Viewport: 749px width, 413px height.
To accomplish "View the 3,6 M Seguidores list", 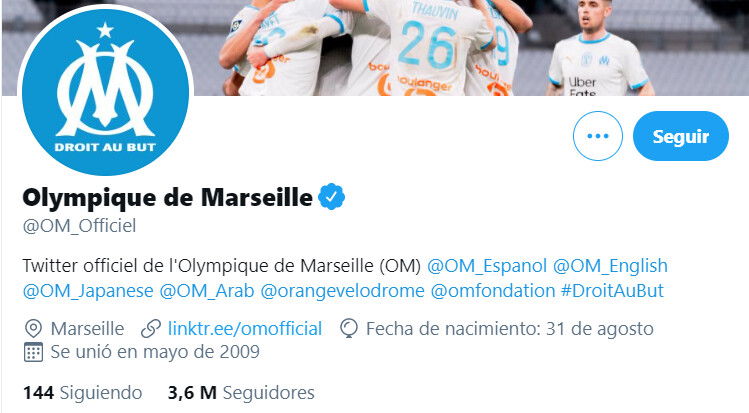I will click(x=241, y=393).
